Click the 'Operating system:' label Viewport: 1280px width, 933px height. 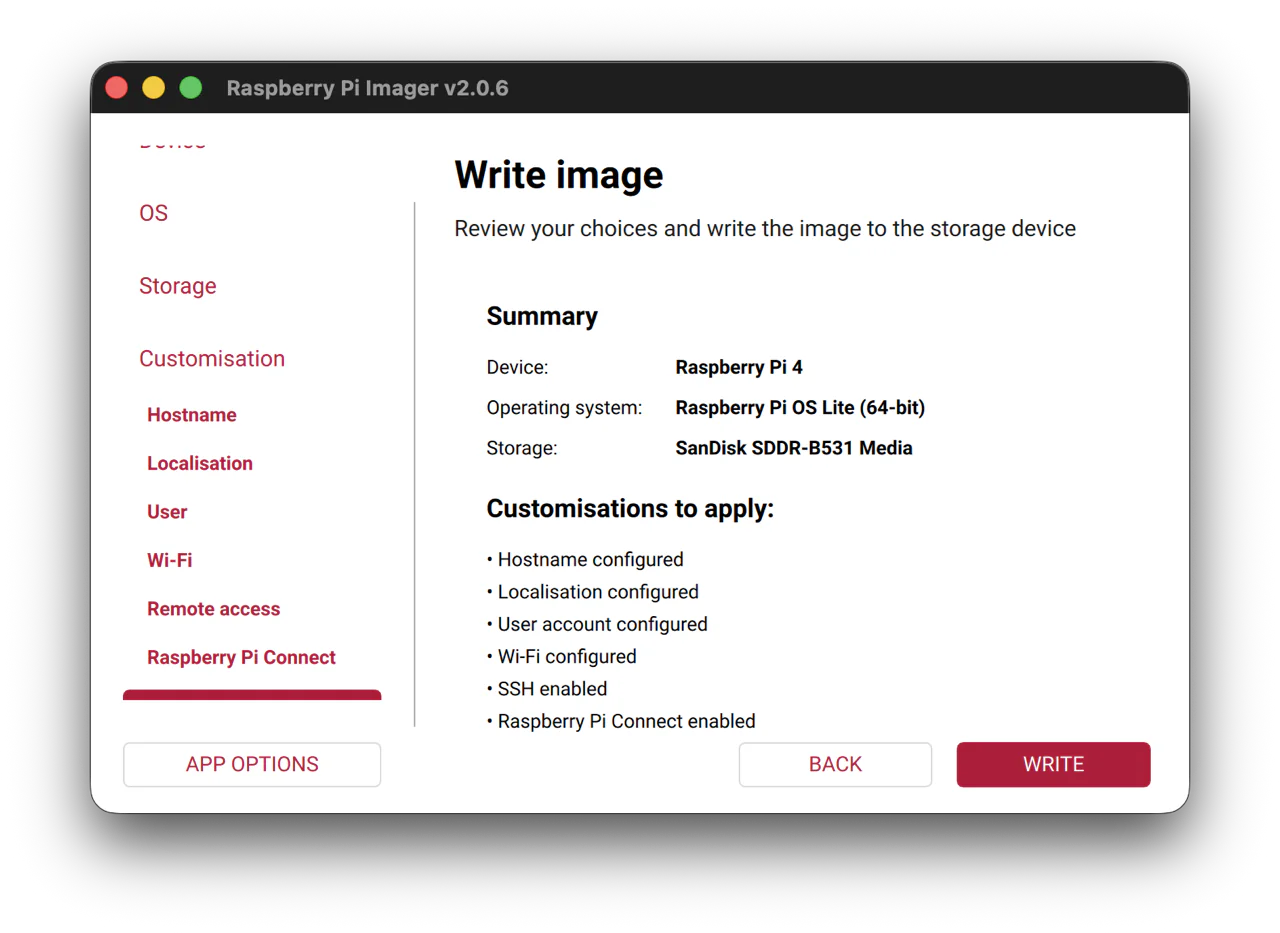[x=564, y=408]
